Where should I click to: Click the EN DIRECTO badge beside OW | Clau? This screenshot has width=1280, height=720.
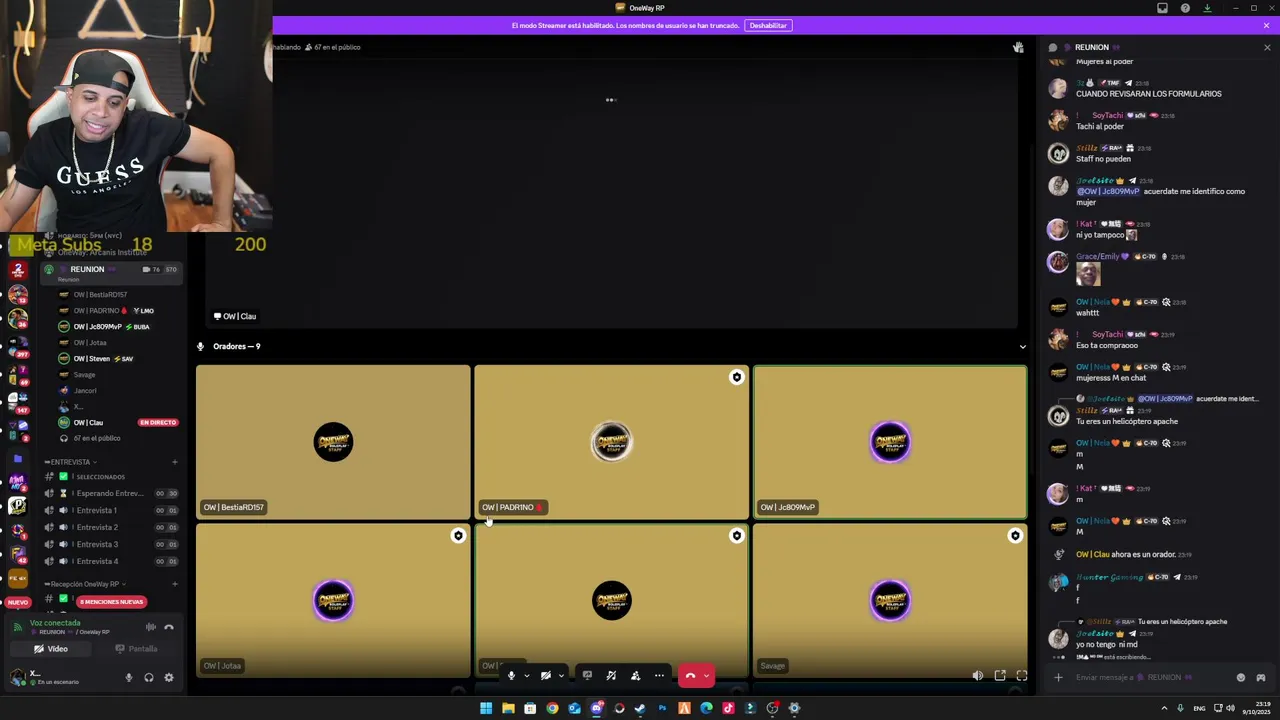tap(158, 422)
